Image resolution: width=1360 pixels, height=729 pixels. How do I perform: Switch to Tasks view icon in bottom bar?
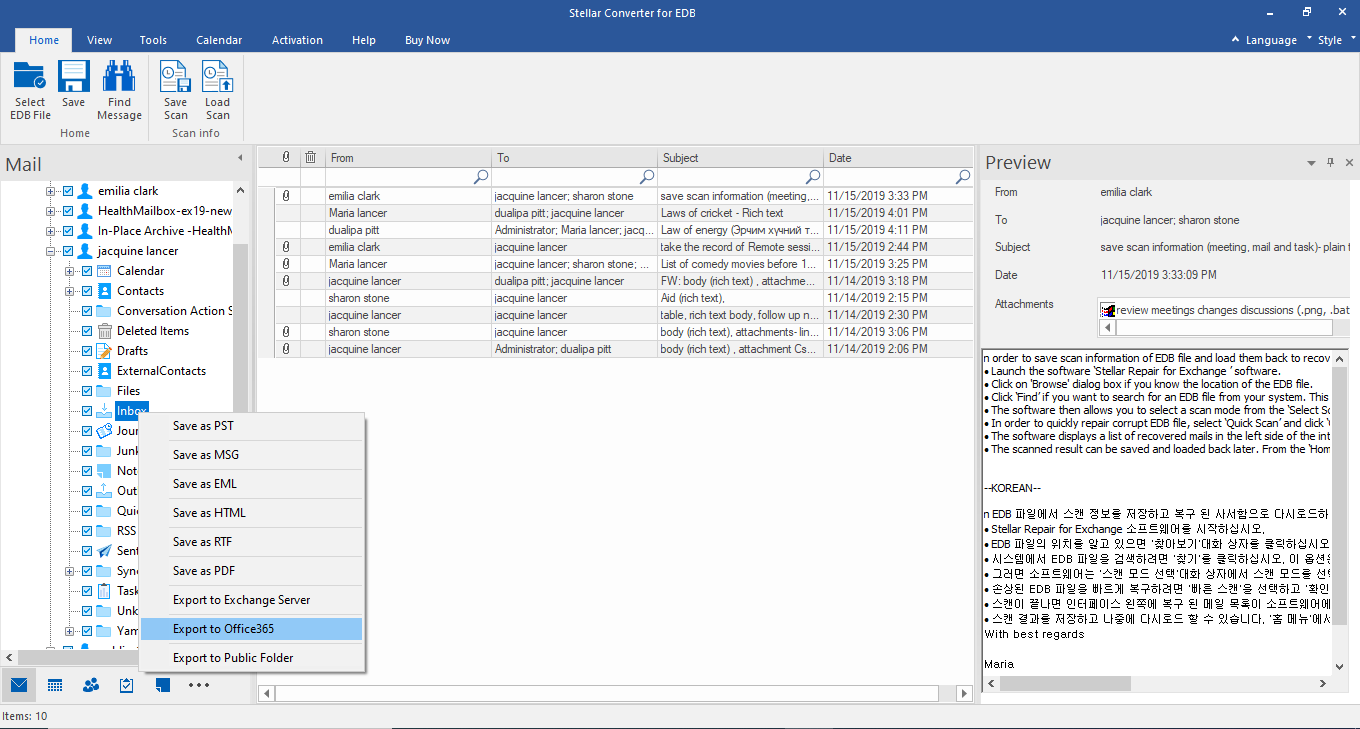point(127,685)
